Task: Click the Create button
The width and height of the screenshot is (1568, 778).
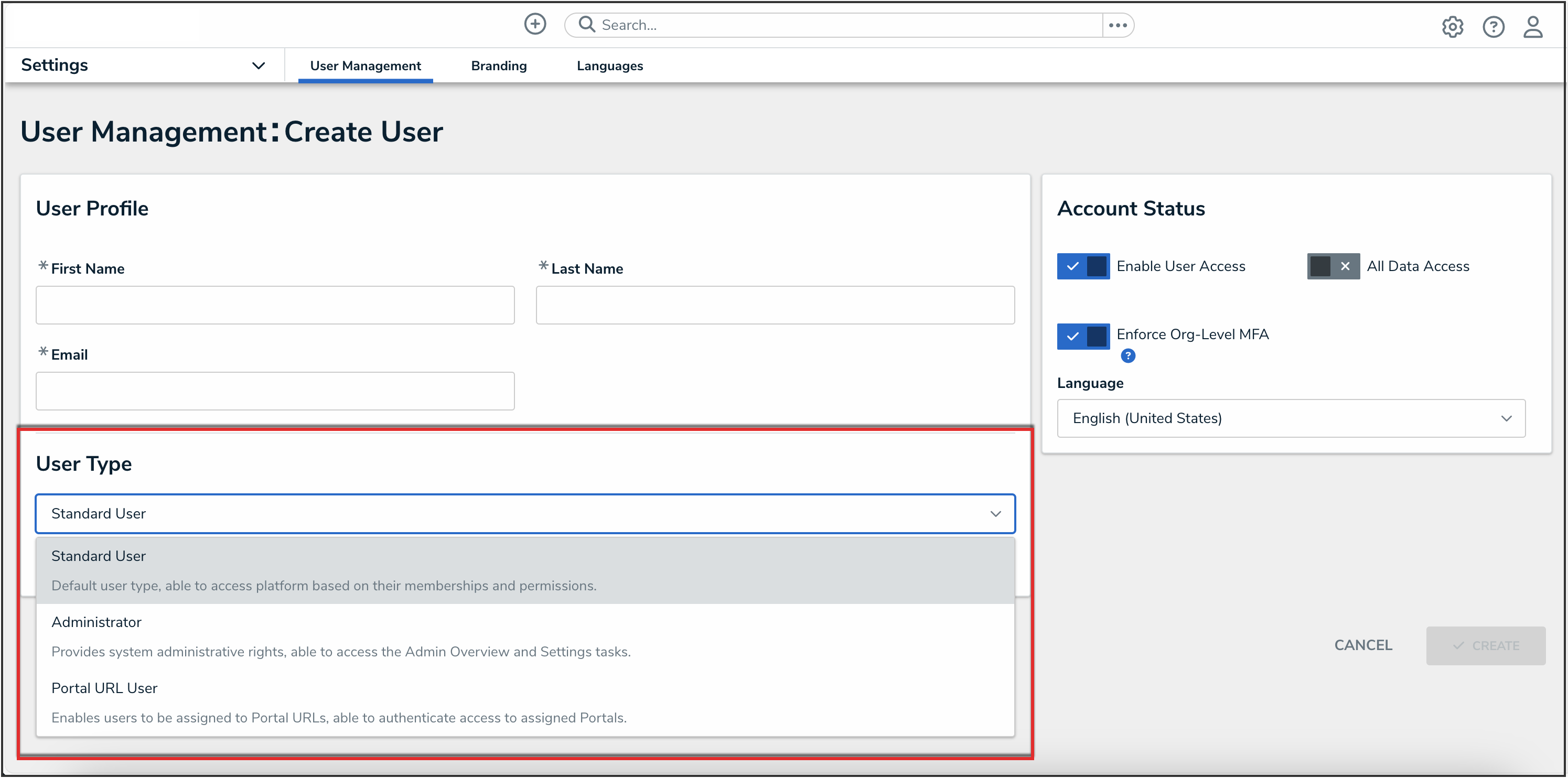Action: 1485,646
